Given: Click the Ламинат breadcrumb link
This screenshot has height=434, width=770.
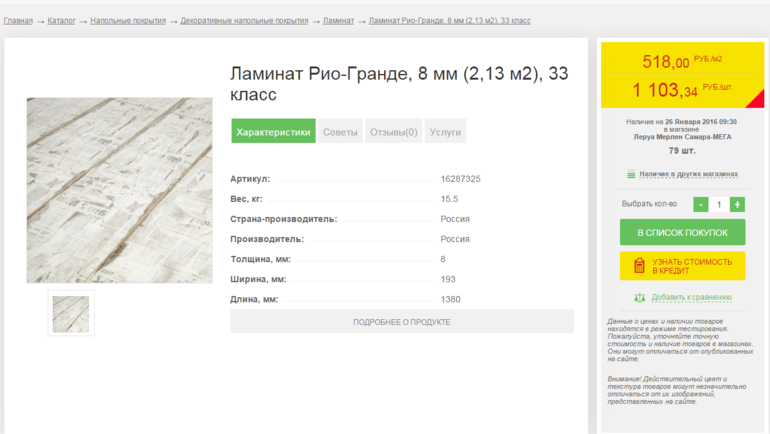Looking at the screenshot, I should click(338, 21).
